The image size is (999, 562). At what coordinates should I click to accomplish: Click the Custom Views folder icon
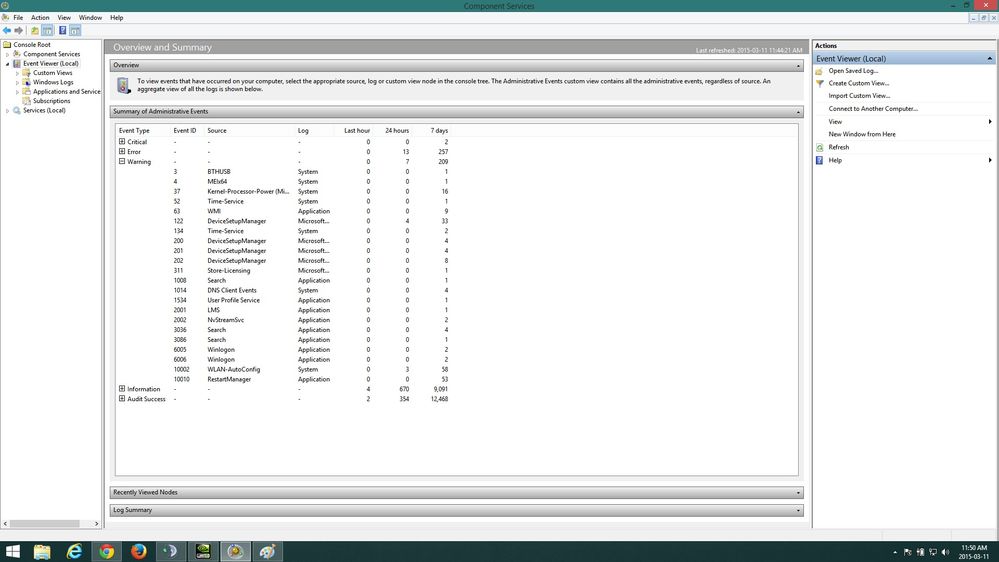(27, 73)
